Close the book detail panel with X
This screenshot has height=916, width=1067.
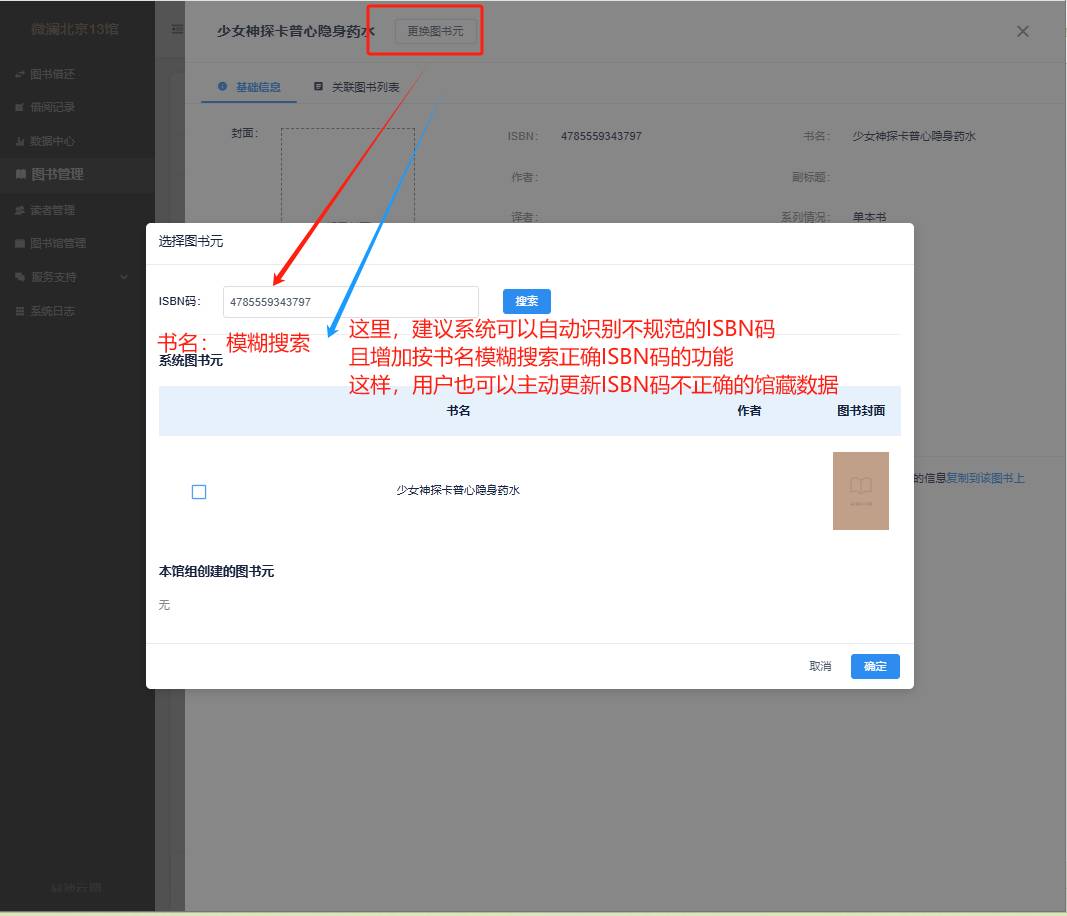pyautogui.click(x=1022, y=31)
